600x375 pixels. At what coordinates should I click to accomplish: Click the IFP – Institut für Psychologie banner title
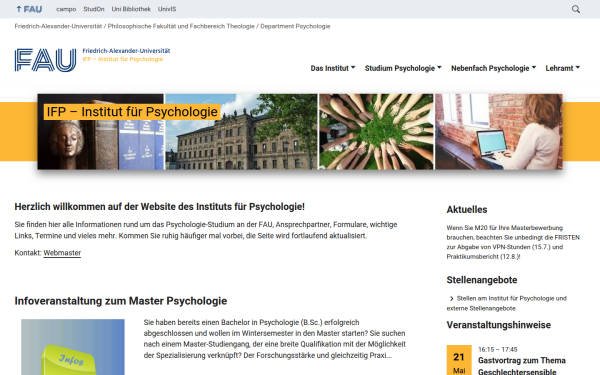tap(132, 112)
